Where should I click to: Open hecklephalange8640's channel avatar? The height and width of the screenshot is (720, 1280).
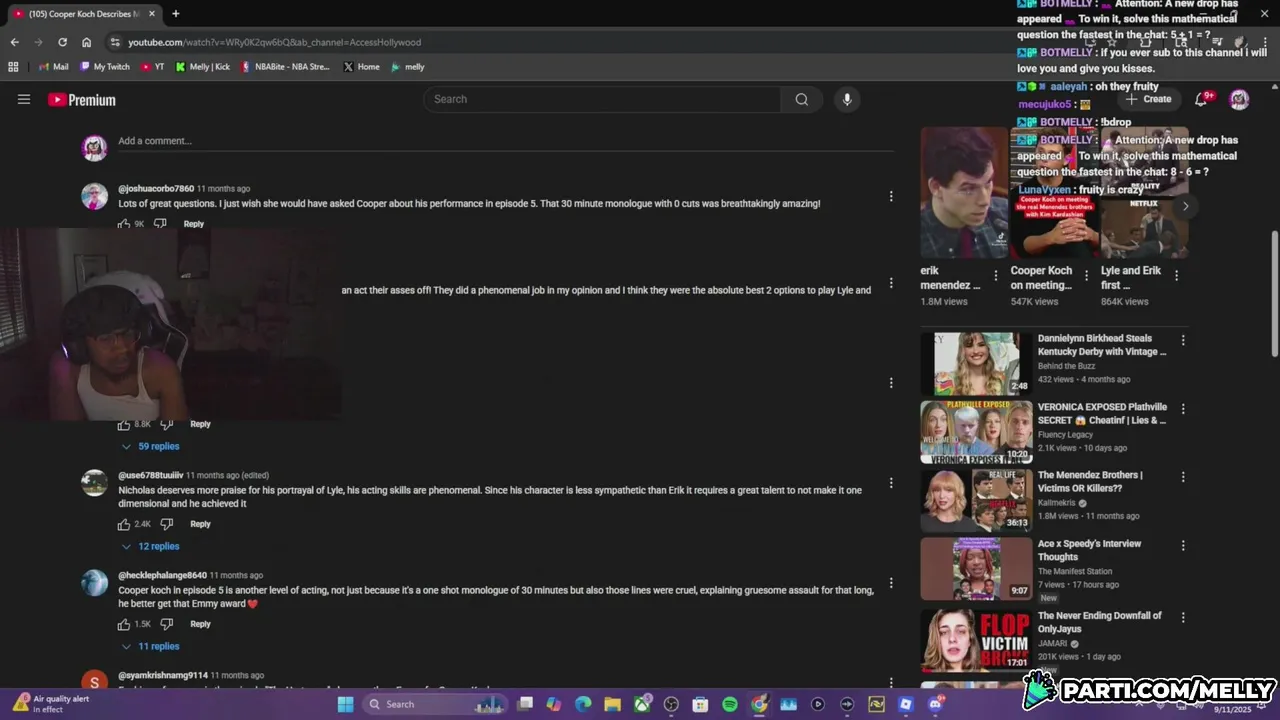[94, 583]
